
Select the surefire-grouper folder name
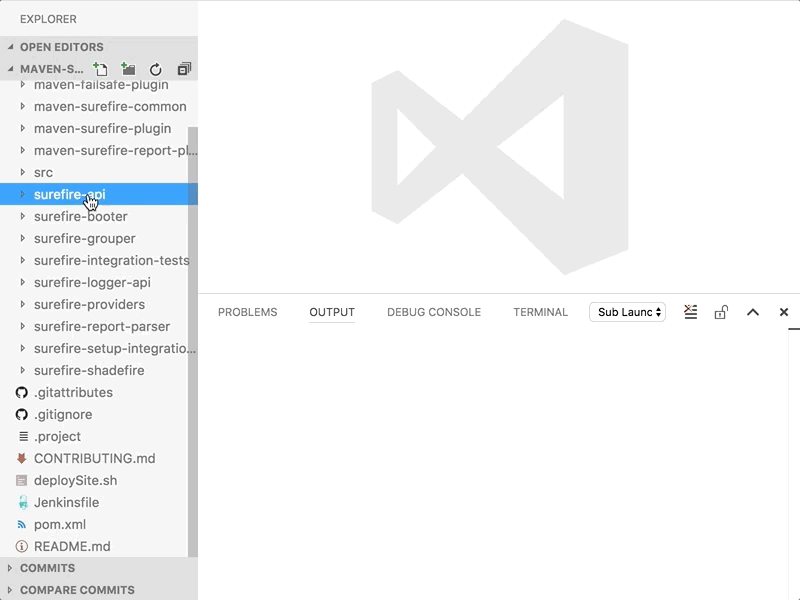pyautogui.click(x=85, y=238)
